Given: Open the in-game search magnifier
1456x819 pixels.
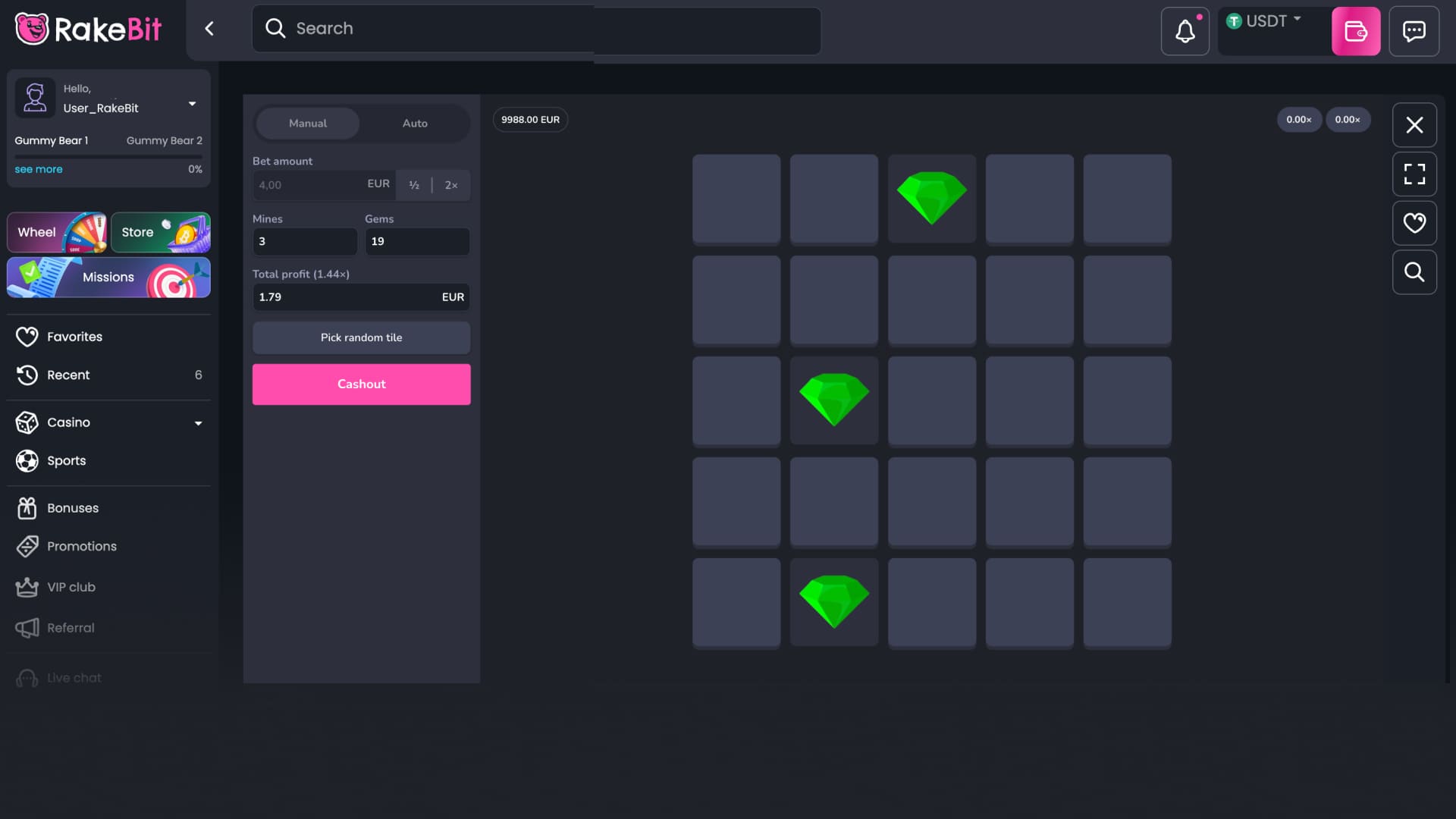Looking at the screenshot, I should (1414, 271).
